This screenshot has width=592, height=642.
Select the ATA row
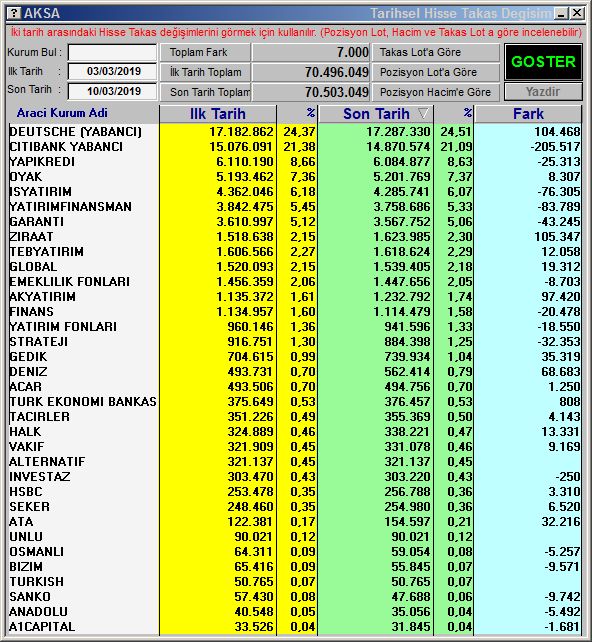295,522
